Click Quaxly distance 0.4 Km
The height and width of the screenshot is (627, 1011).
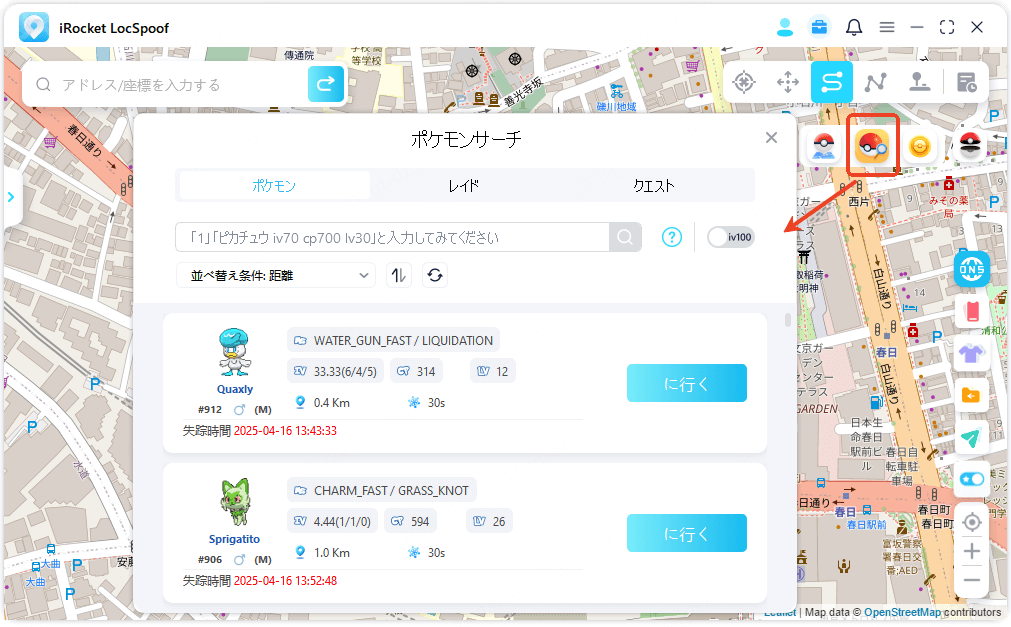(331, 403)
